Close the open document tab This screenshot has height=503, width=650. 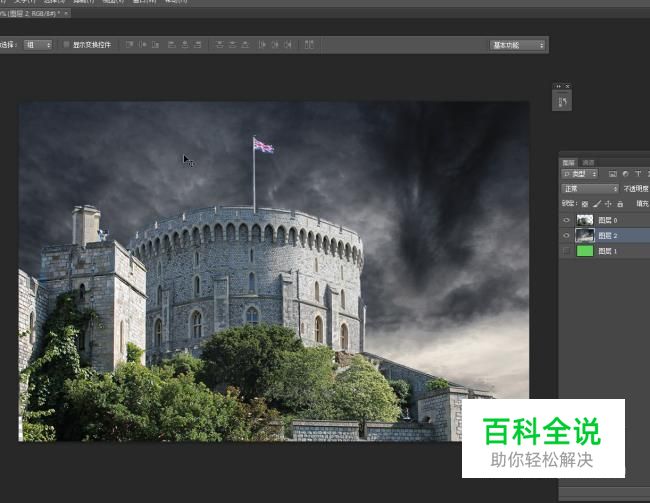coord(66,13)
